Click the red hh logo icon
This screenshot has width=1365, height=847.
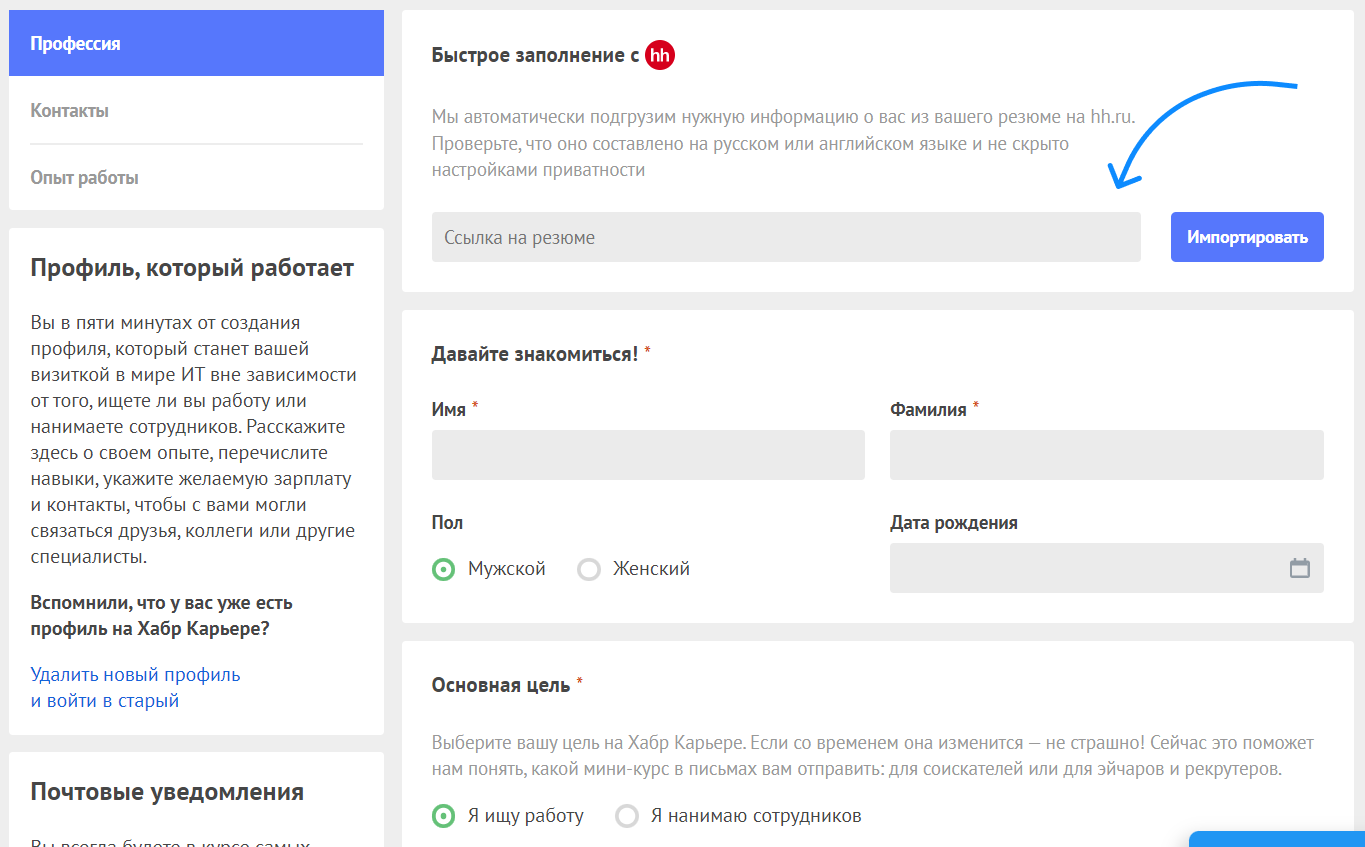(x=660, y=55)
